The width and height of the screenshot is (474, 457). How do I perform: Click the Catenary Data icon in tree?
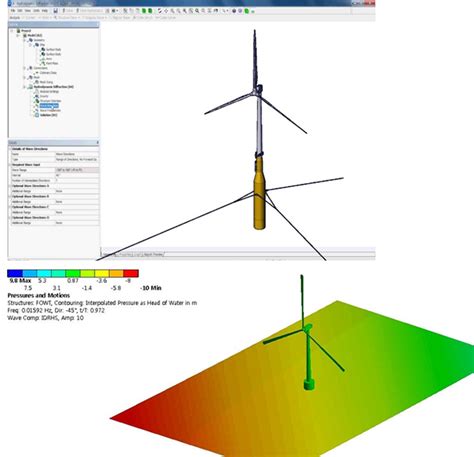click(37, 73)
